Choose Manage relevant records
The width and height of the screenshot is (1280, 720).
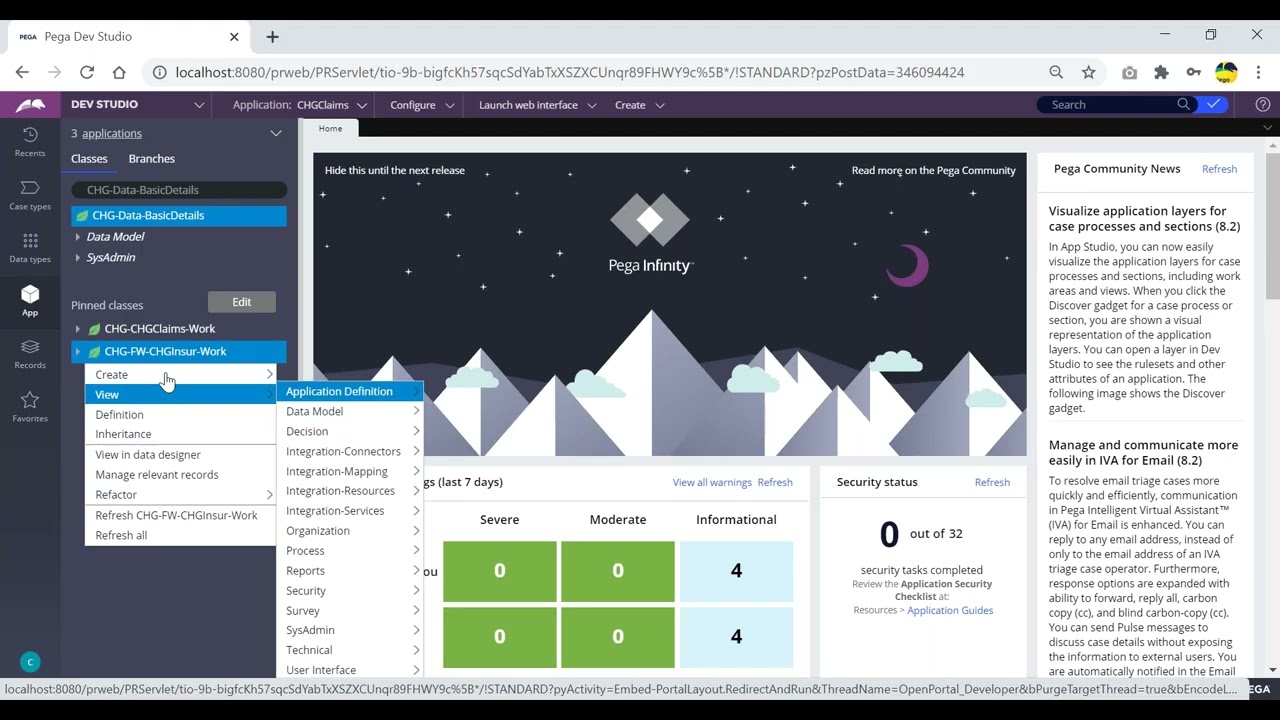180,475
